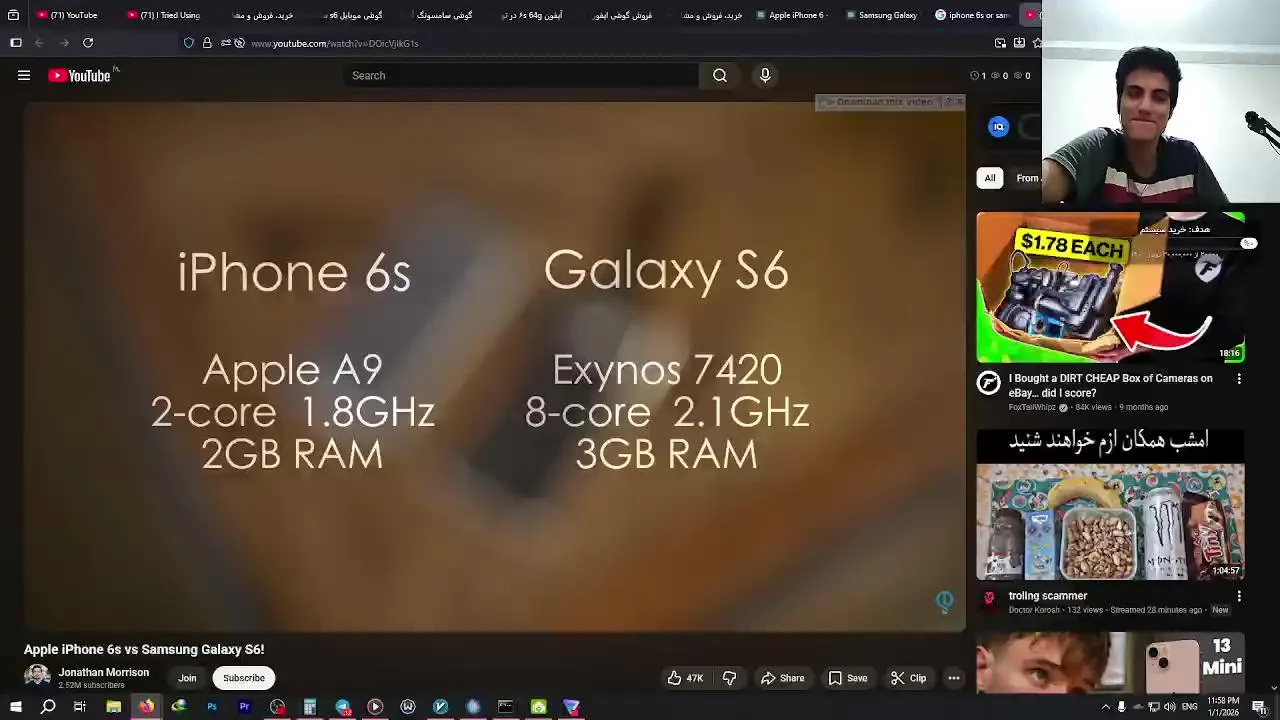Open the Task View taskbar button
The width and height of the screenshot is (1280, 720).
pyautogui.click(x=80, y=707)
